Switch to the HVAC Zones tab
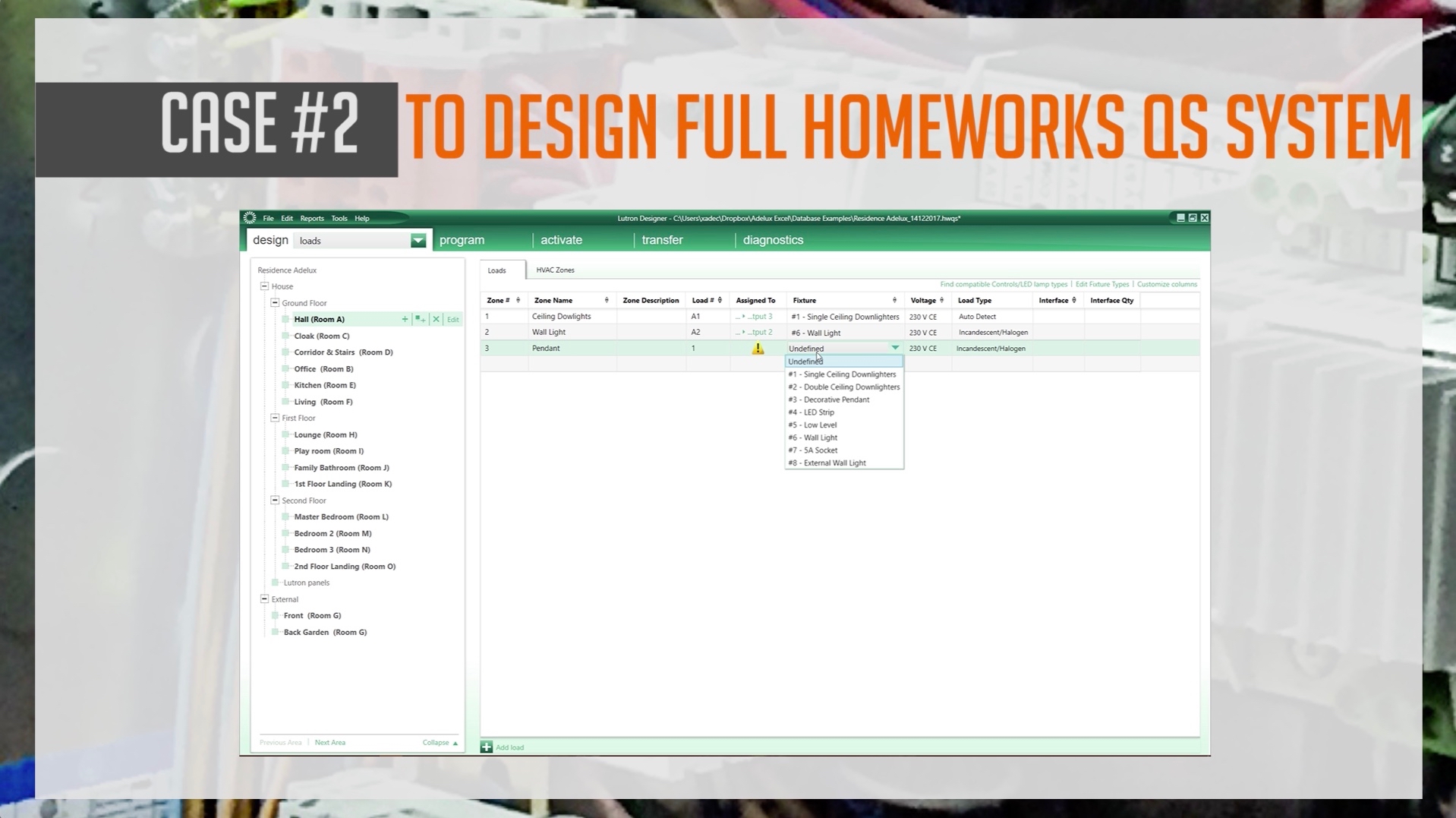The image size is (1456, 818). pos(555,270)
